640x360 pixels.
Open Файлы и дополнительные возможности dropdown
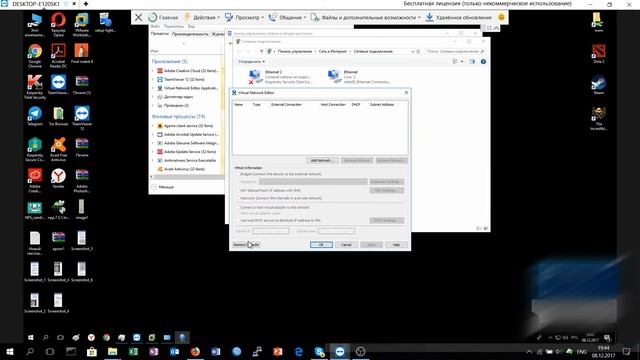coord(366,17)
